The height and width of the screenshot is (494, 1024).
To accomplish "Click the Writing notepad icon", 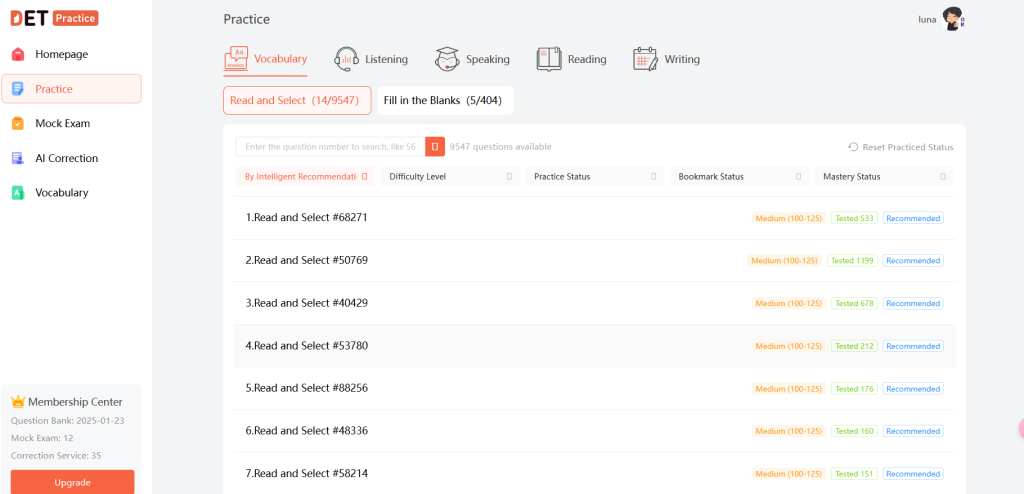I will coord(645,59).
